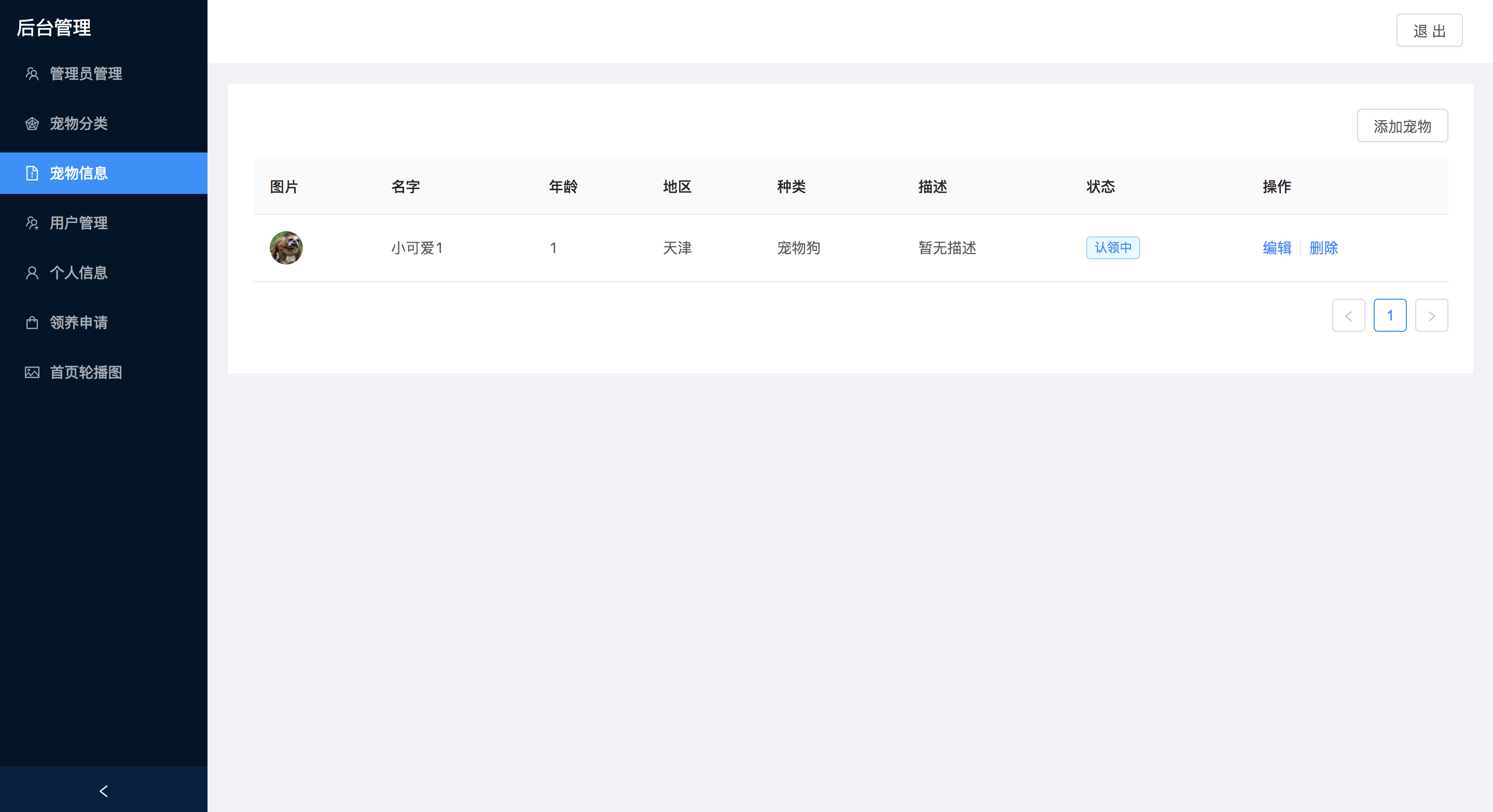Image resolution: width=1493 pixels, height=812 pixels.
Task: Click the 领养申请 bag icon
Action: click(x=32, y=323)
